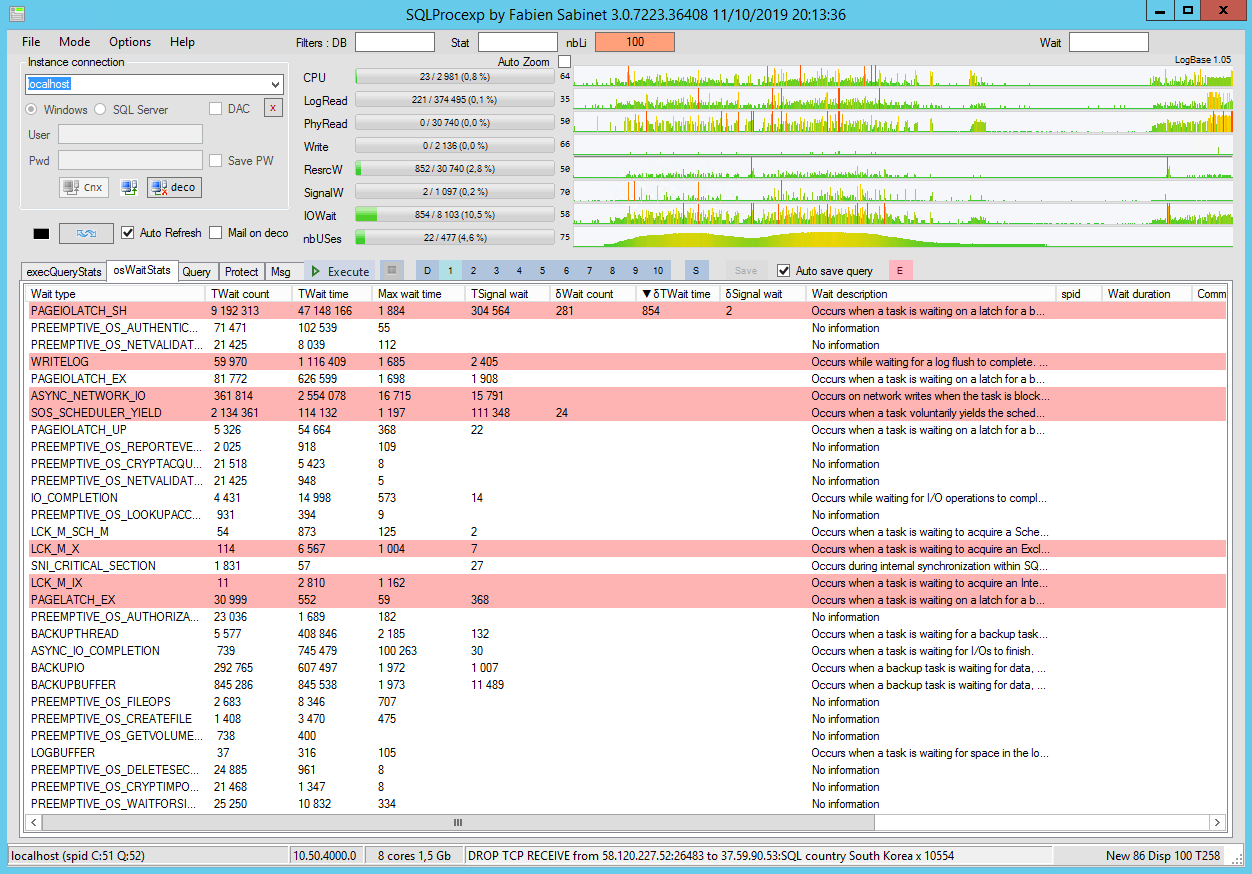Viewport: 1252px width, 874px height.
Task: Click the Stat filter input field
Action: coord(518,42)
